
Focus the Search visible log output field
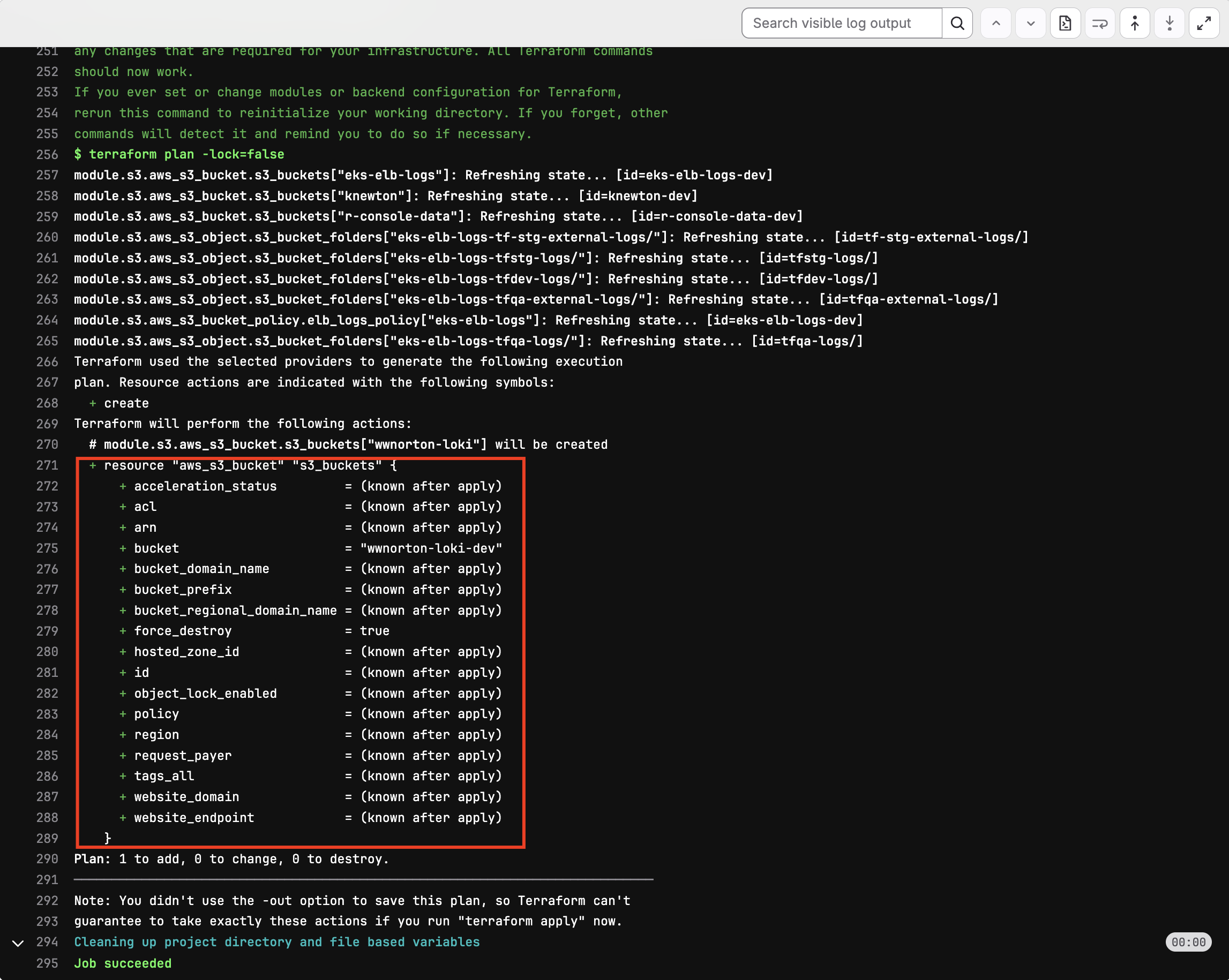pyautogui.click(x=842, y=24)
